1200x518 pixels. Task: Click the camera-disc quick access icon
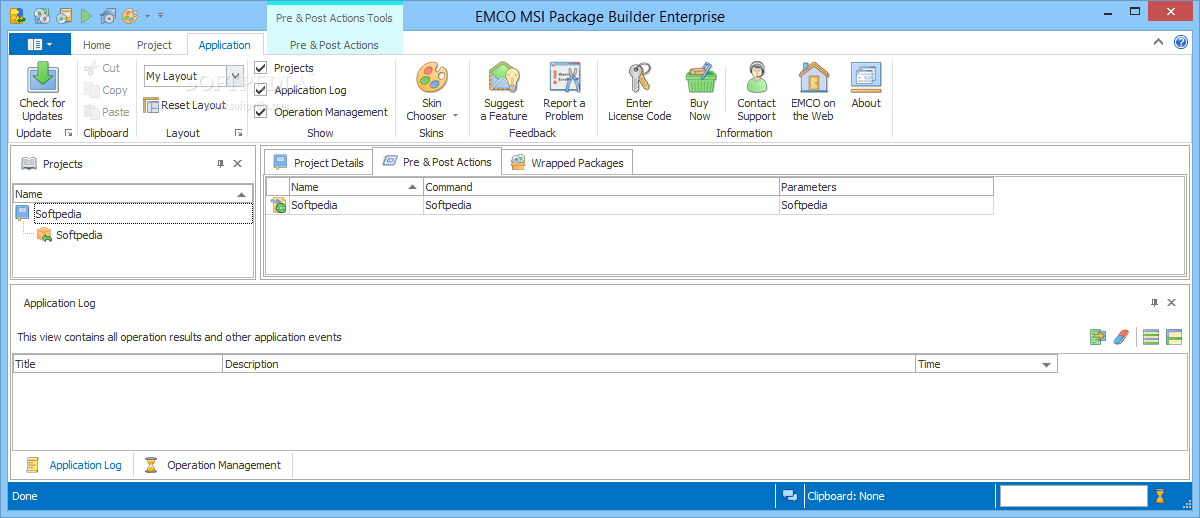(108, 16)
